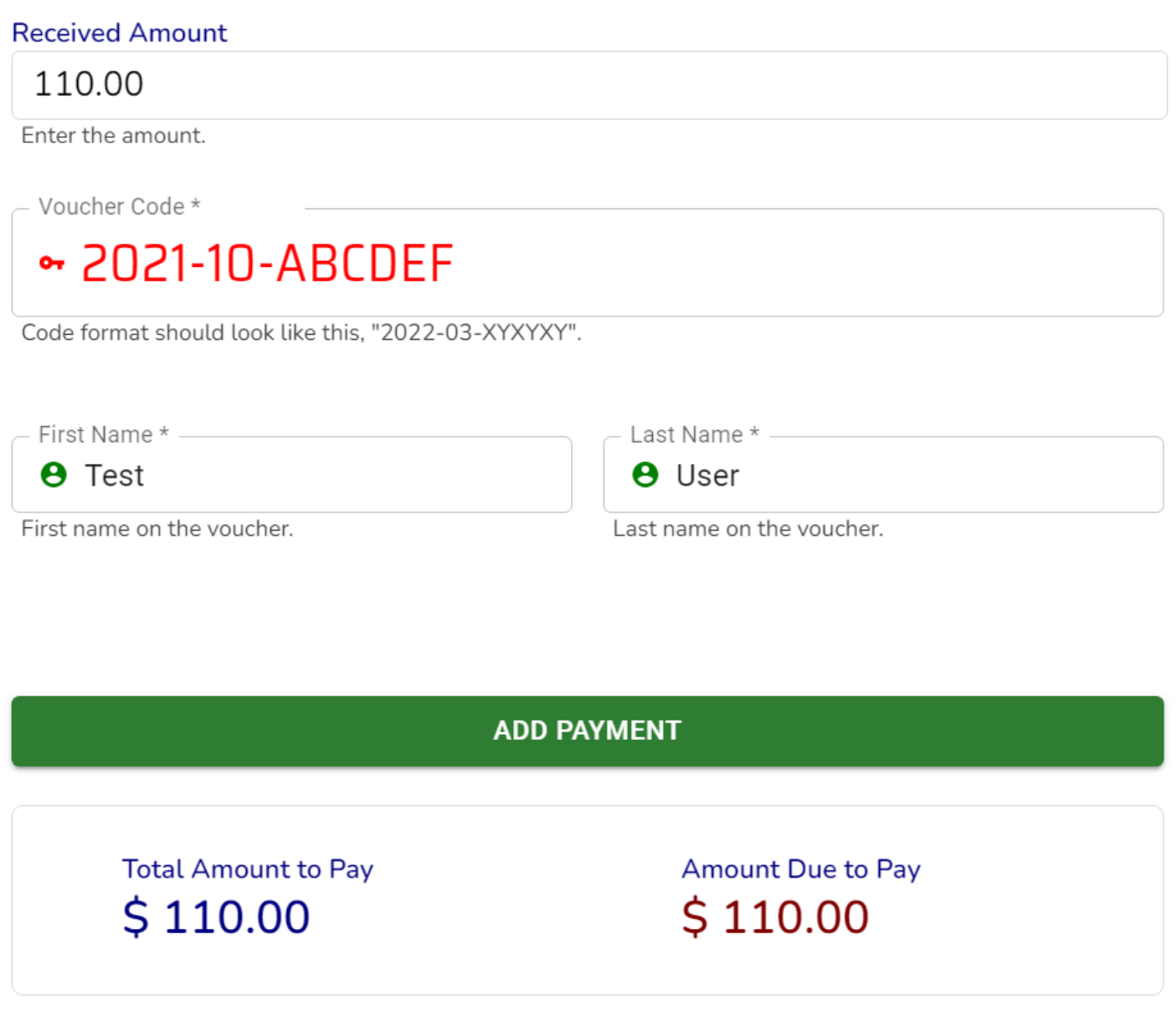
Task: Click the Voucher Code label
Action: pyautogui.click(x=119, y=207)
